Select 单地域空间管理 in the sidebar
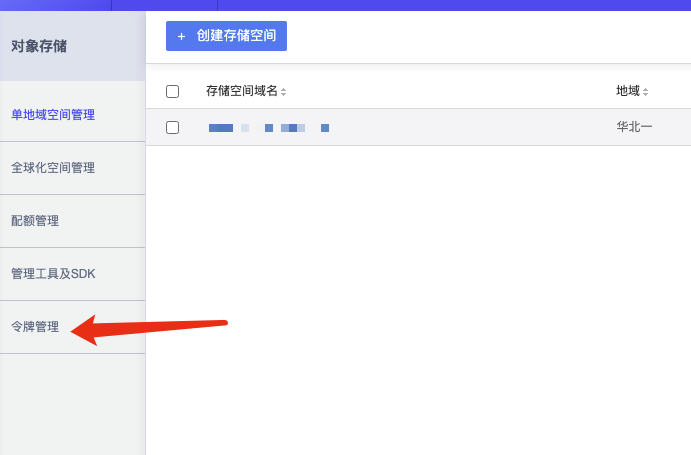Image resolution: width=691 pixels, height=455 pixels. 53,114
